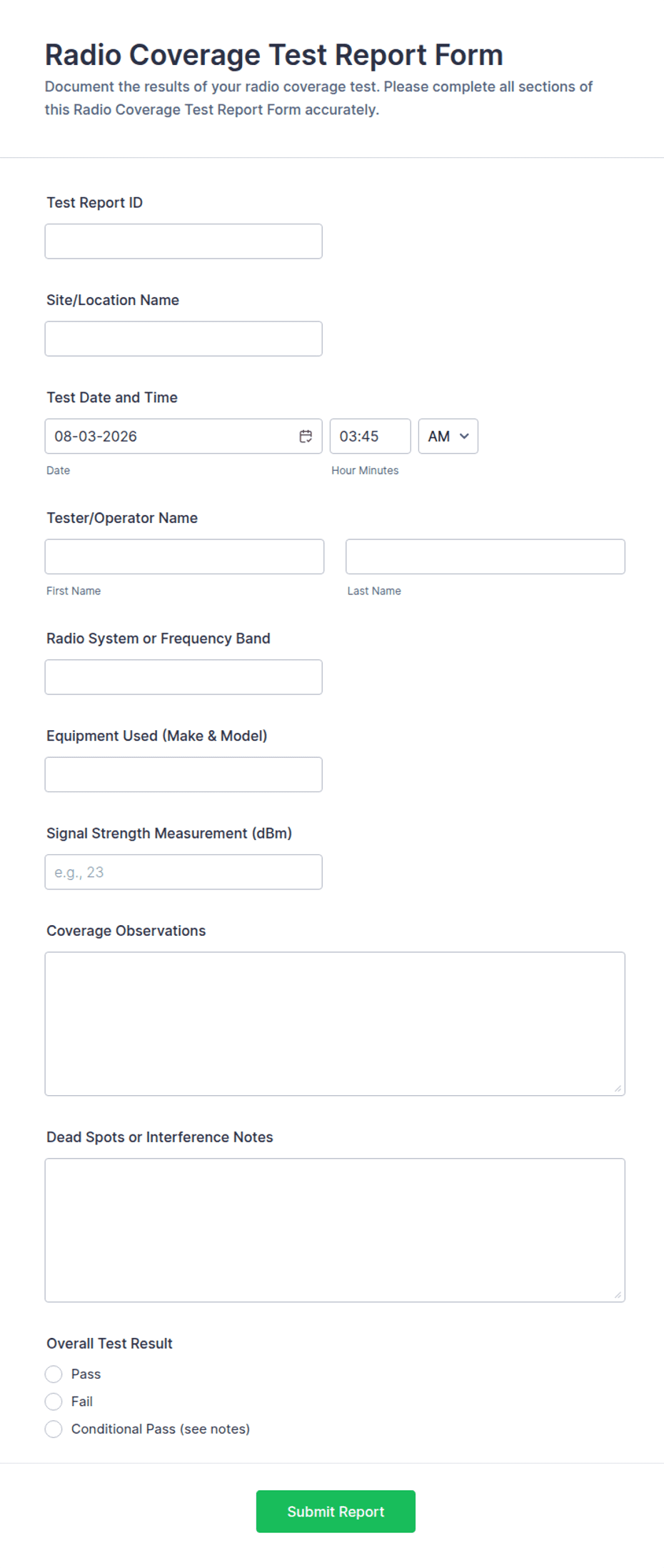The width and height of the screenshot is (664, 1568).
Task: Focus the Test Report ID field
Action: coord(183,241)
